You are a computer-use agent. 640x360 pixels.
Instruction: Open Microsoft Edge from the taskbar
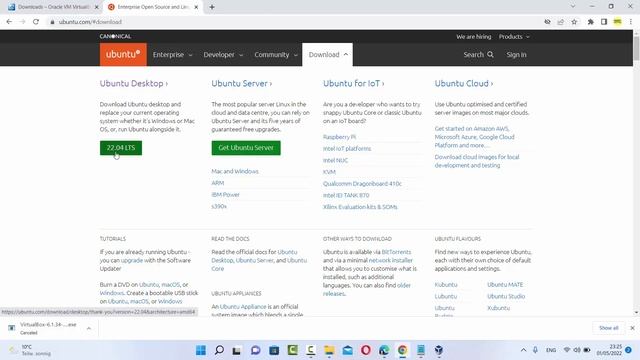click(x=384, y=350)
